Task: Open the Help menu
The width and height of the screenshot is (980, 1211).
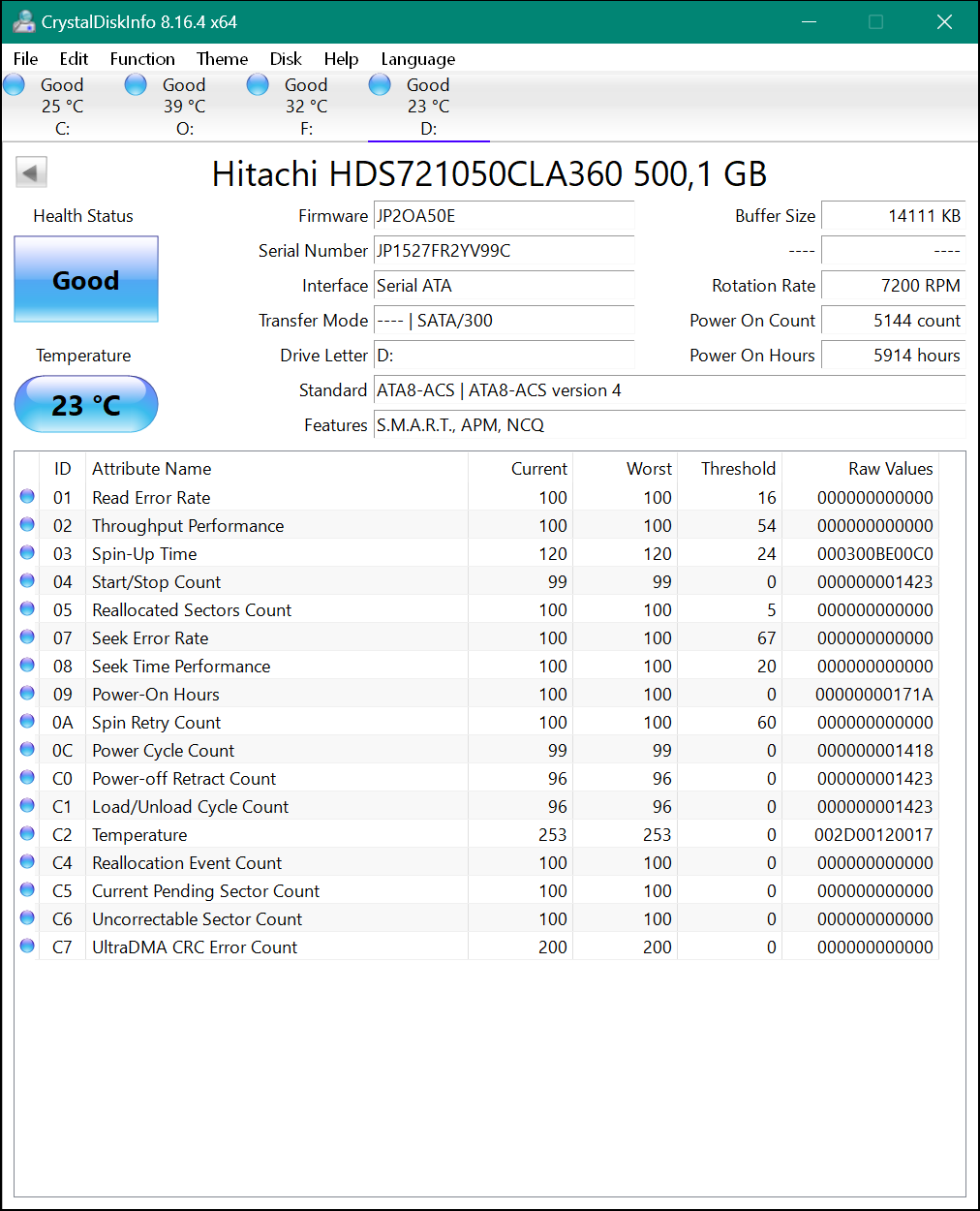Action: pyautogui.click(x=341, y=59)
